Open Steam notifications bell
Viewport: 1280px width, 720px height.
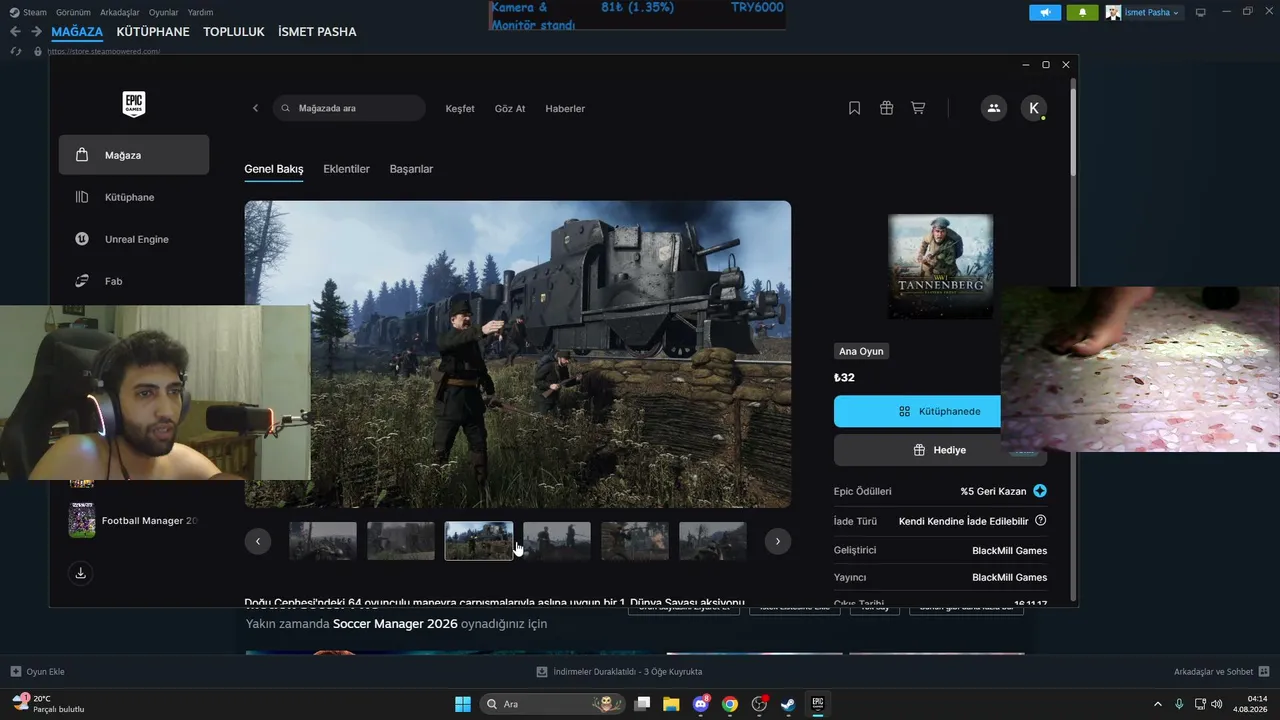tap(1082, 13)
